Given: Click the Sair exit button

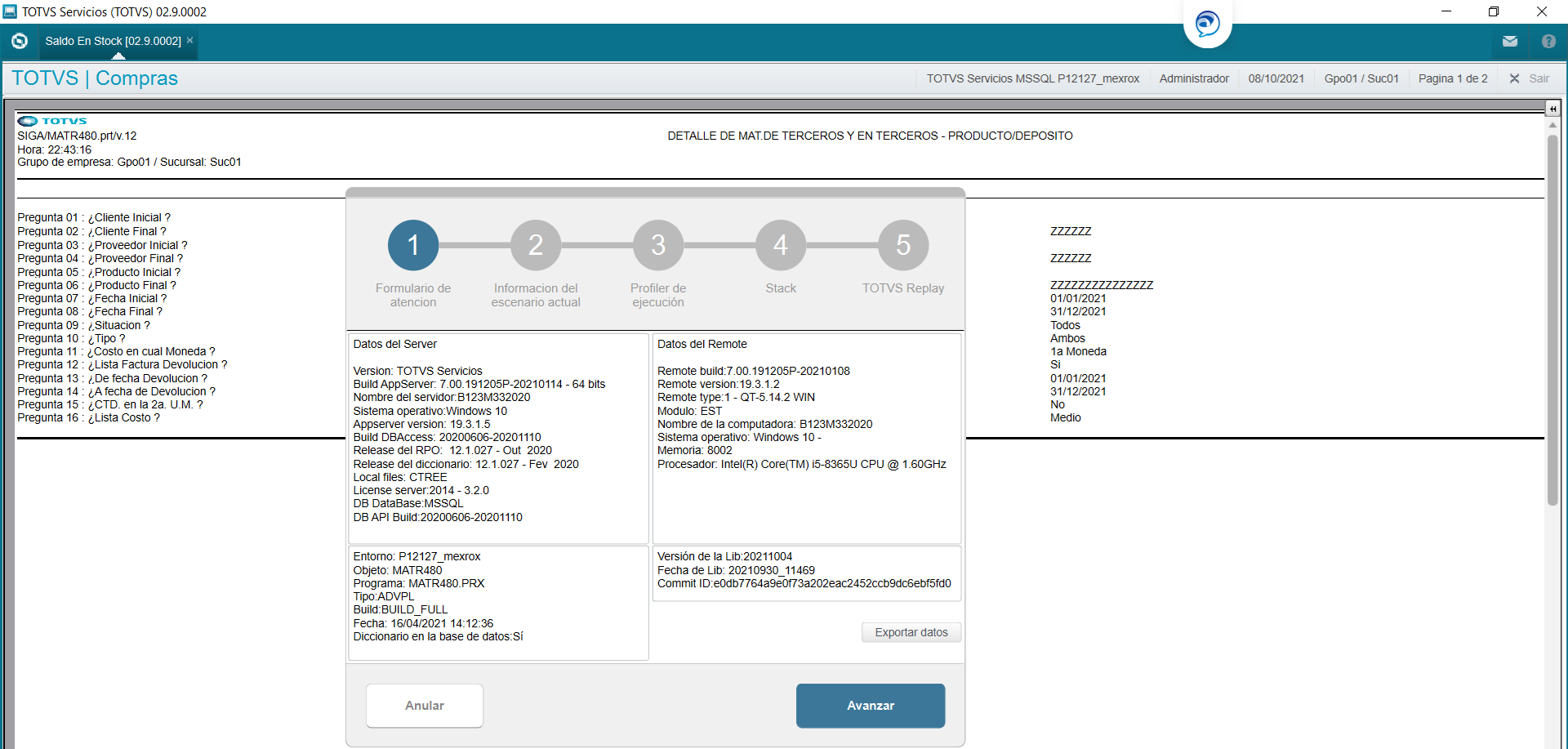Looking at the screenshot, I should point(1530,78).
